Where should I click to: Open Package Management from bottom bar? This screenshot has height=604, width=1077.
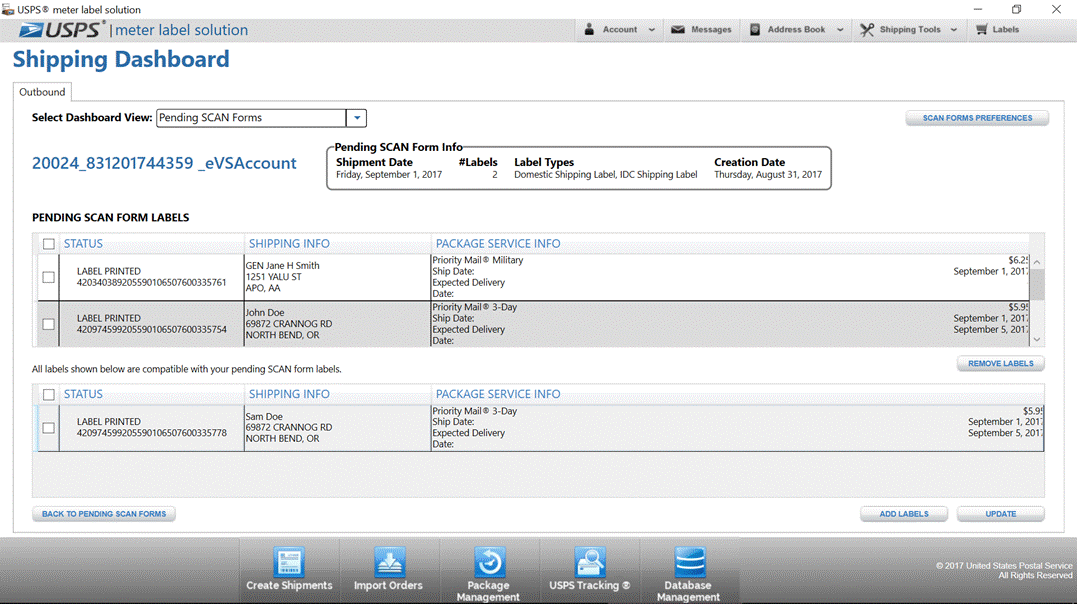click(488, 574)
